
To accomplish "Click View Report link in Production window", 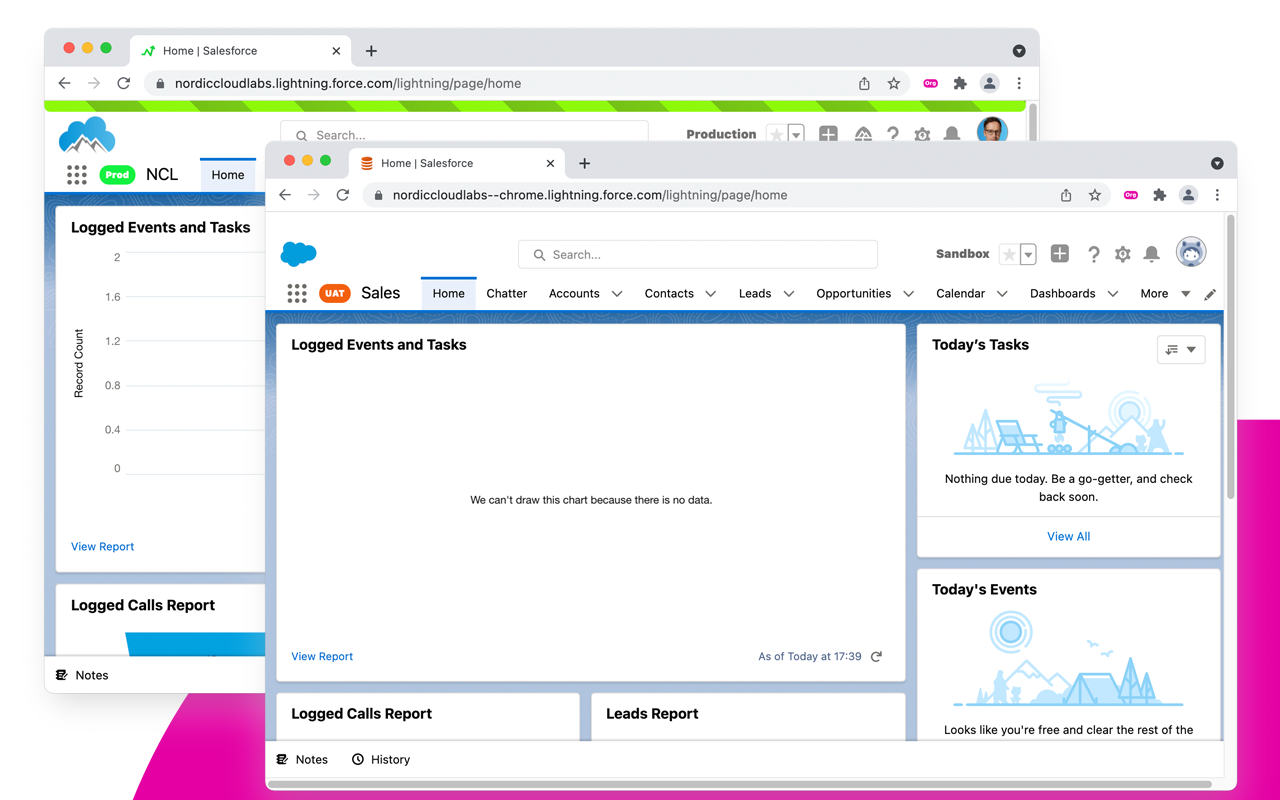I will (x=102, y=547).
